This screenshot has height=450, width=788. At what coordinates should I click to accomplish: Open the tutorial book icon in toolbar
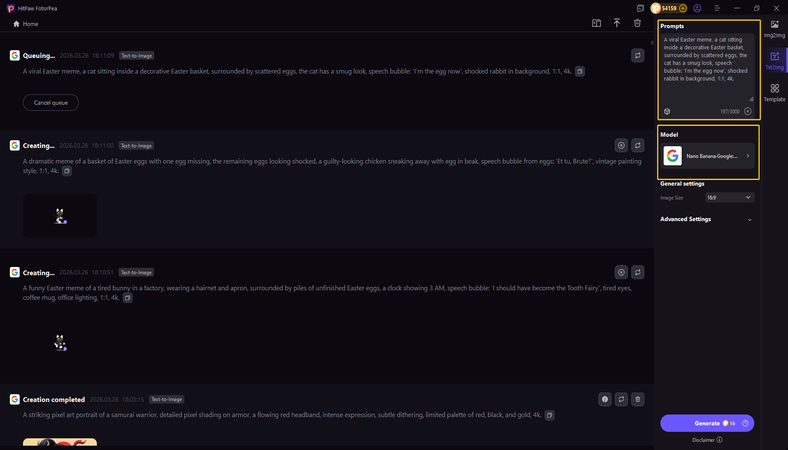(596, 23)
